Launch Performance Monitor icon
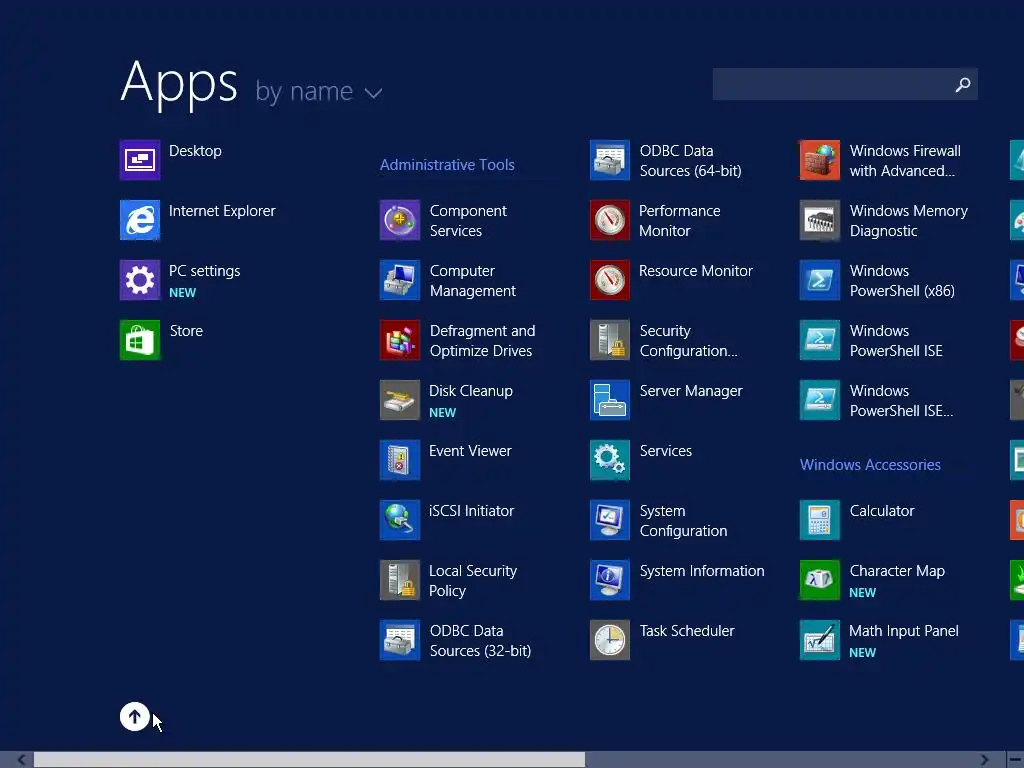 click(610, 219)
